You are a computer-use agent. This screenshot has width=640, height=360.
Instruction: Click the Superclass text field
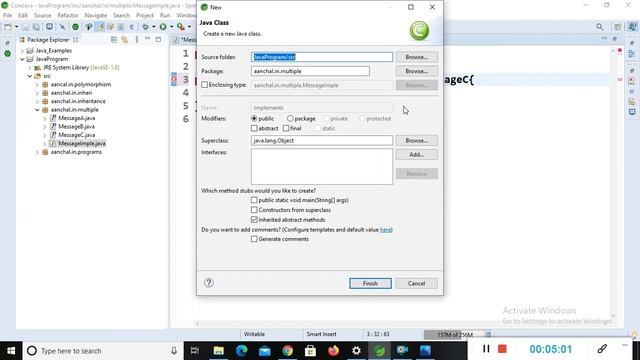click(322, 140)
